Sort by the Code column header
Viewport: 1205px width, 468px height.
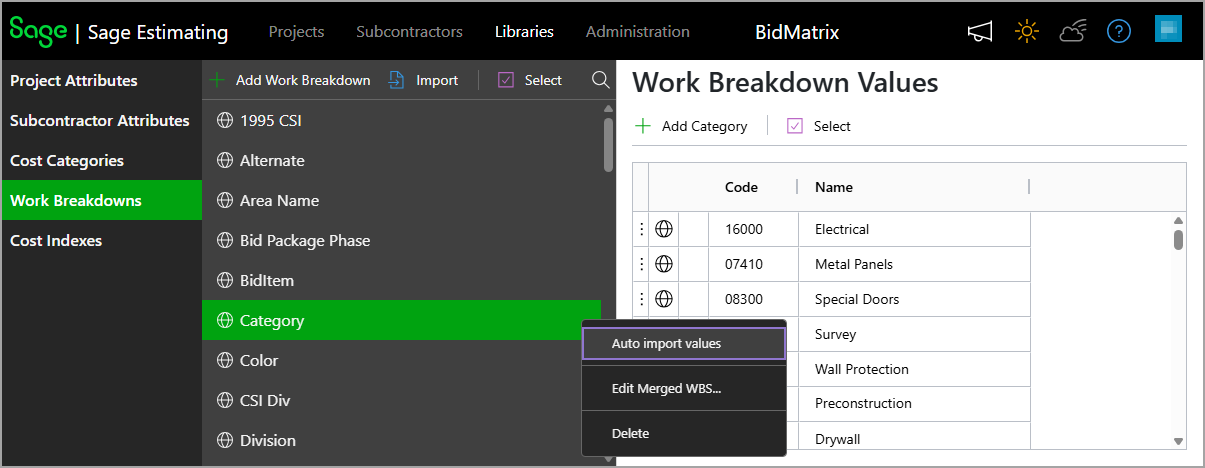pyautogui.click(x=741, y=187)
